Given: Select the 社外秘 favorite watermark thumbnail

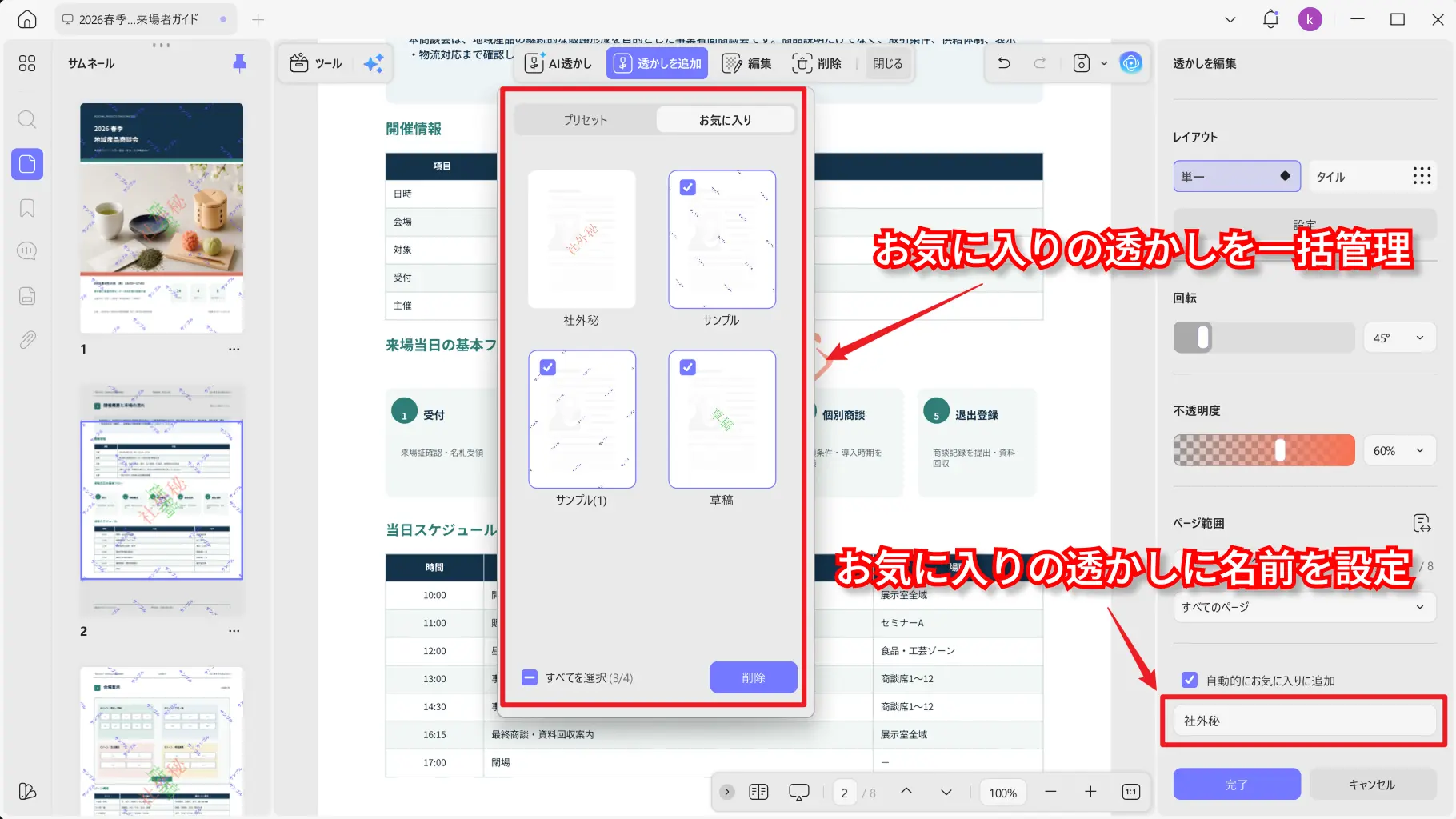Looking at the screenshot, I should (582, 239).
